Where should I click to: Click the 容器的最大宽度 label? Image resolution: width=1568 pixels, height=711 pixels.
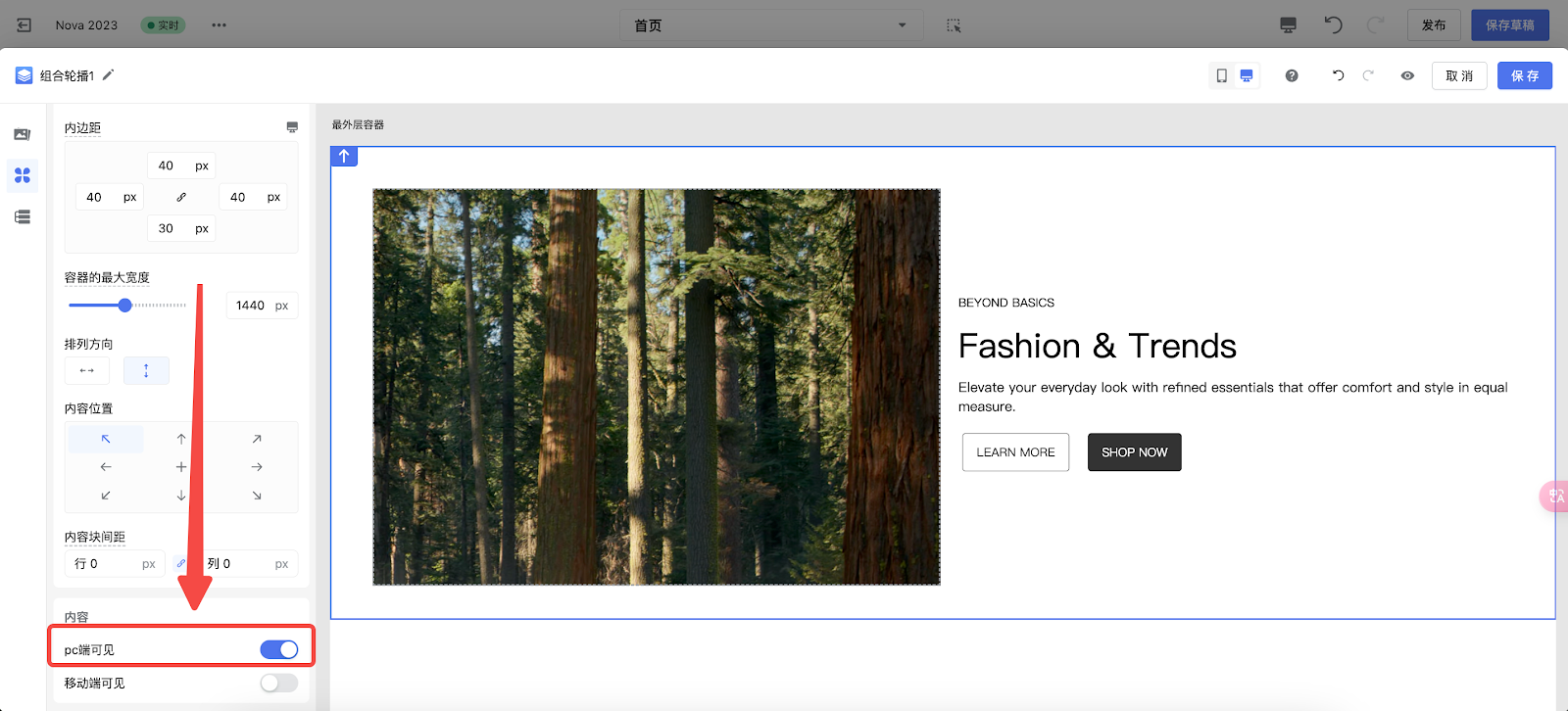tap(107, 277)
